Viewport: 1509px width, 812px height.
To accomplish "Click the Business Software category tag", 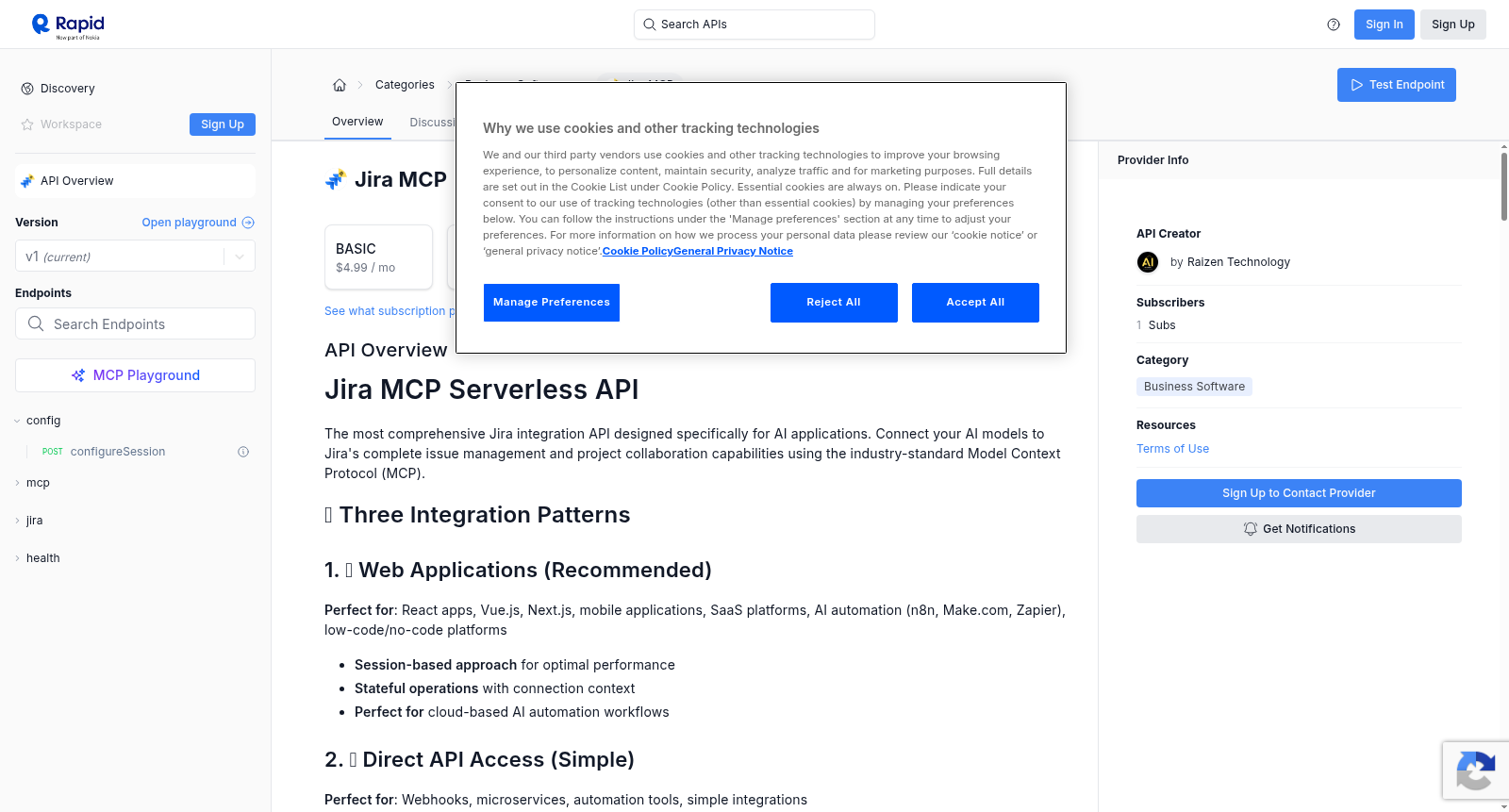I will [x=1194, y=387].
